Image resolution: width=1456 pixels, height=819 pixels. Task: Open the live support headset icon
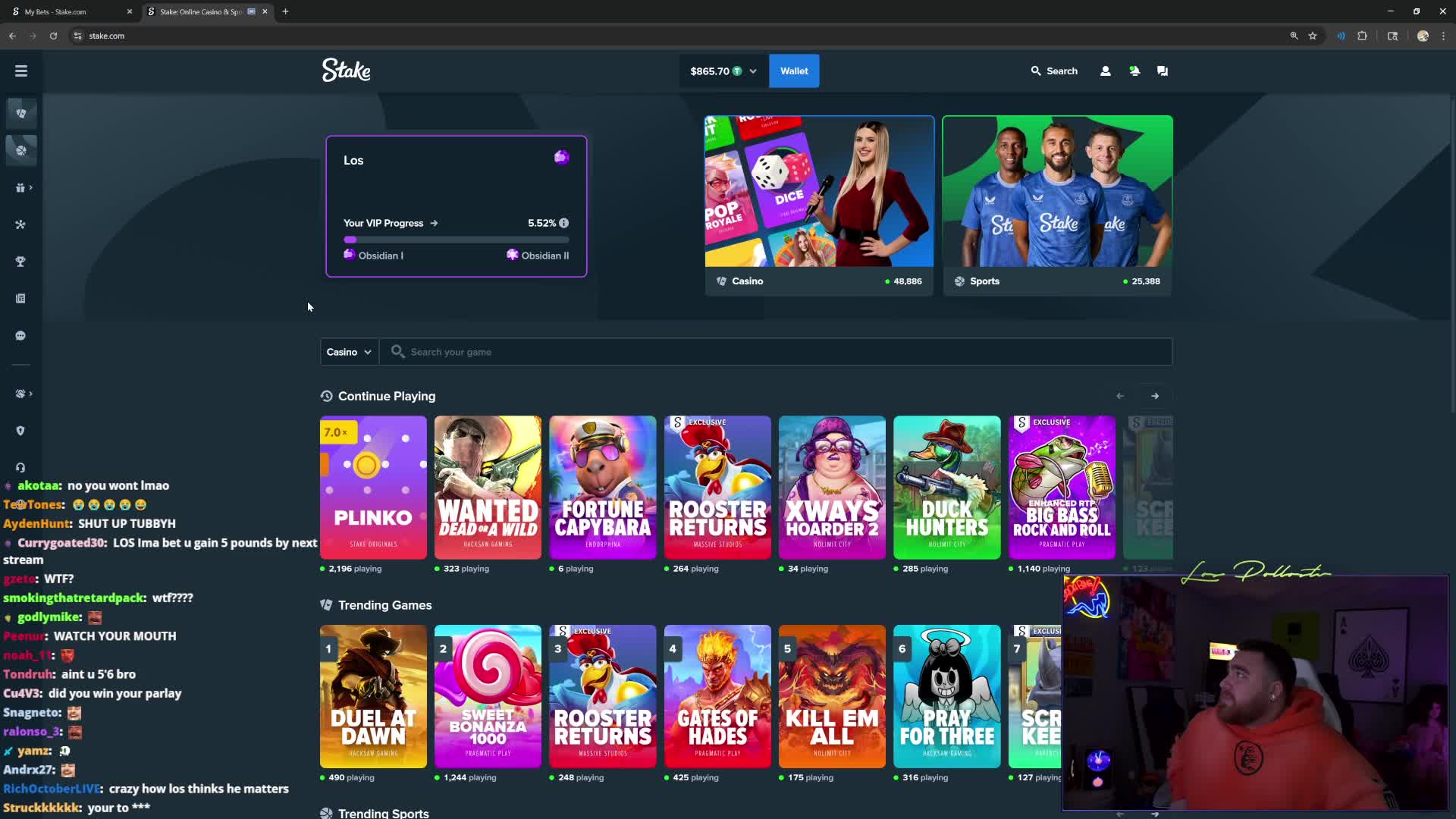click(x=20, y=468)
